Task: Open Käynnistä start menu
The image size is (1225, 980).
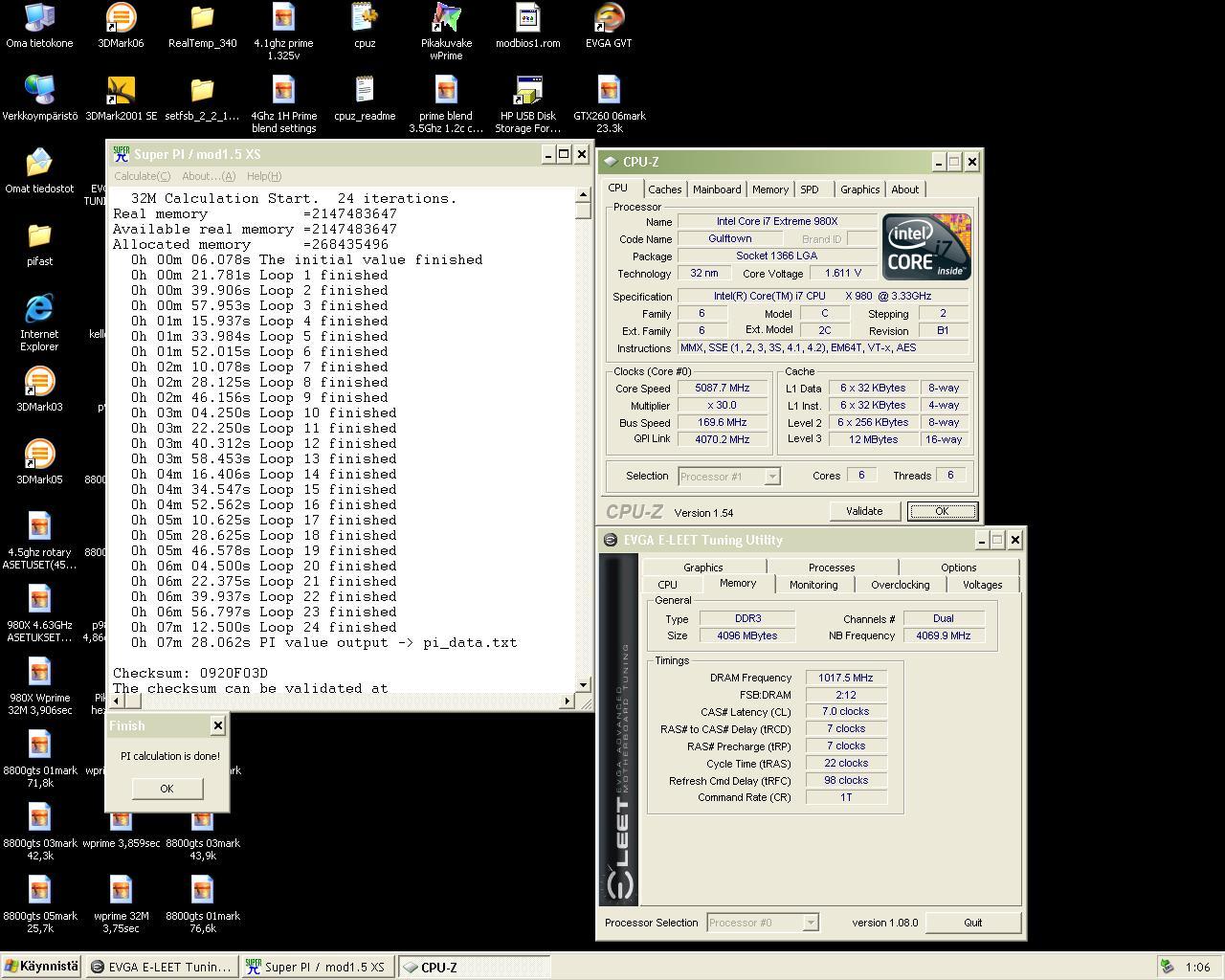Action: (x=41, y=967)
